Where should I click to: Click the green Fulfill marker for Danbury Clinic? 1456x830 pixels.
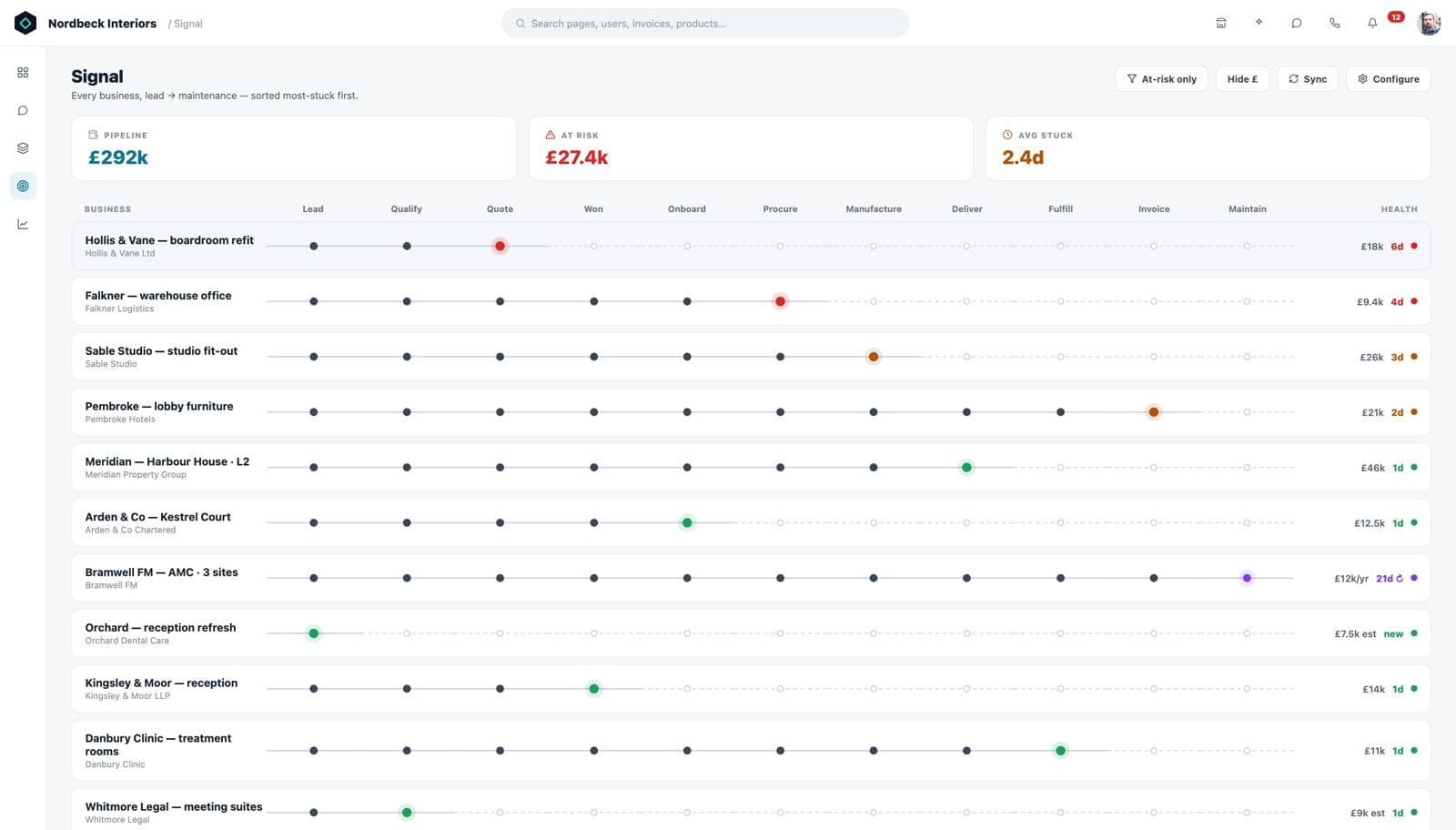tap(1060, 751)
